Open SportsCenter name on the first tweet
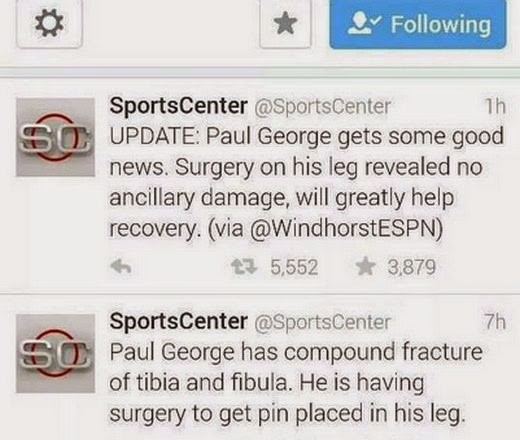This screenshot has width=520, height=440. coord(178,106)
